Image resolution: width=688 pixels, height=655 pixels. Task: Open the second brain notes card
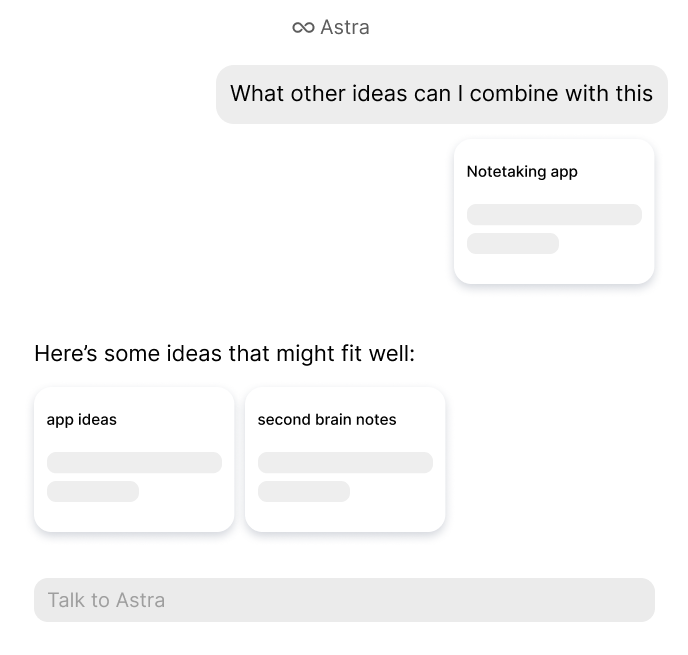(x=345, y=459)
